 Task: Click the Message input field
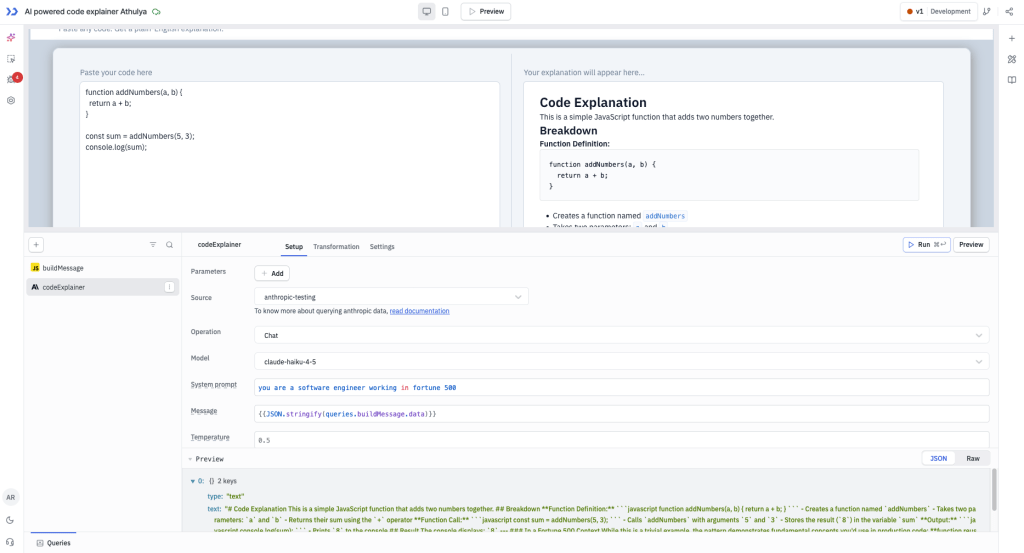tap(622, 414)
